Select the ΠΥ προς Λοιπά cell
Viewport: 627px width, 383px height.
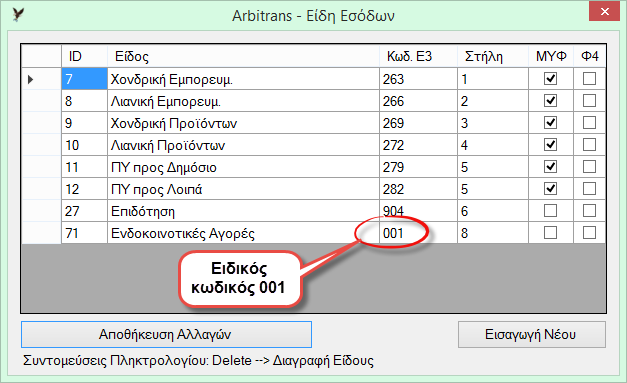click(x=243, y=189)
